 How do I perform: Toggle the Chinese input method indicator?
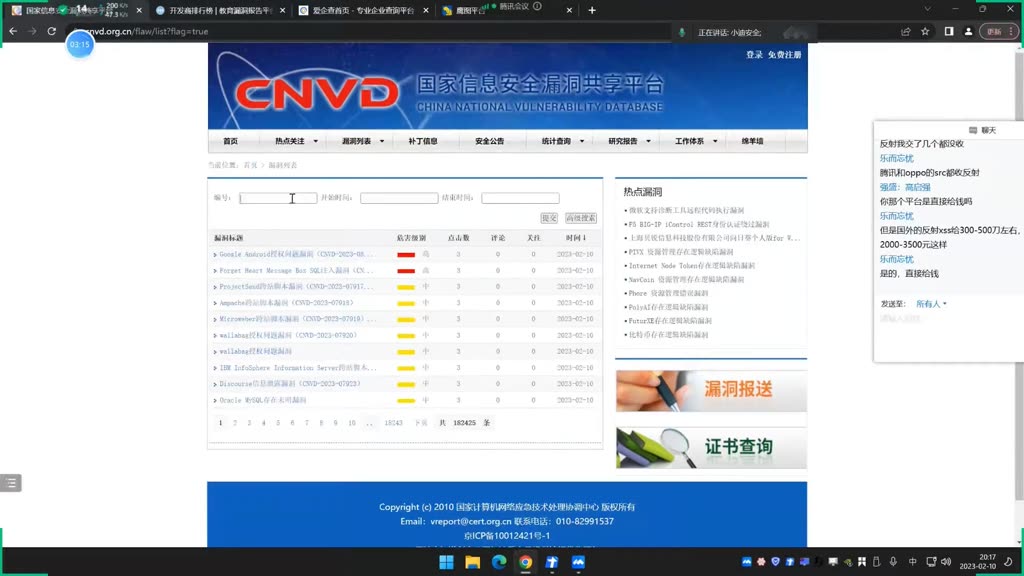pyautogui.click(x=912, y=562)
